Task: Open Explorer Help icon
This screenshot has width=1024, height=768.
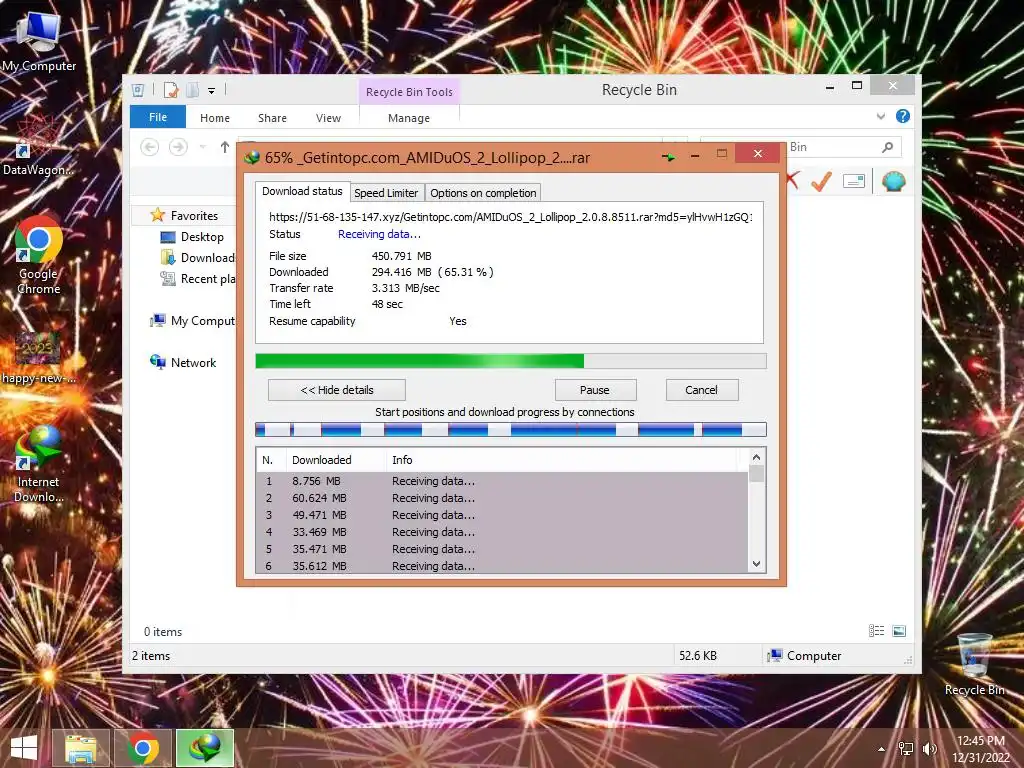Action: click(x=903, y=116)
